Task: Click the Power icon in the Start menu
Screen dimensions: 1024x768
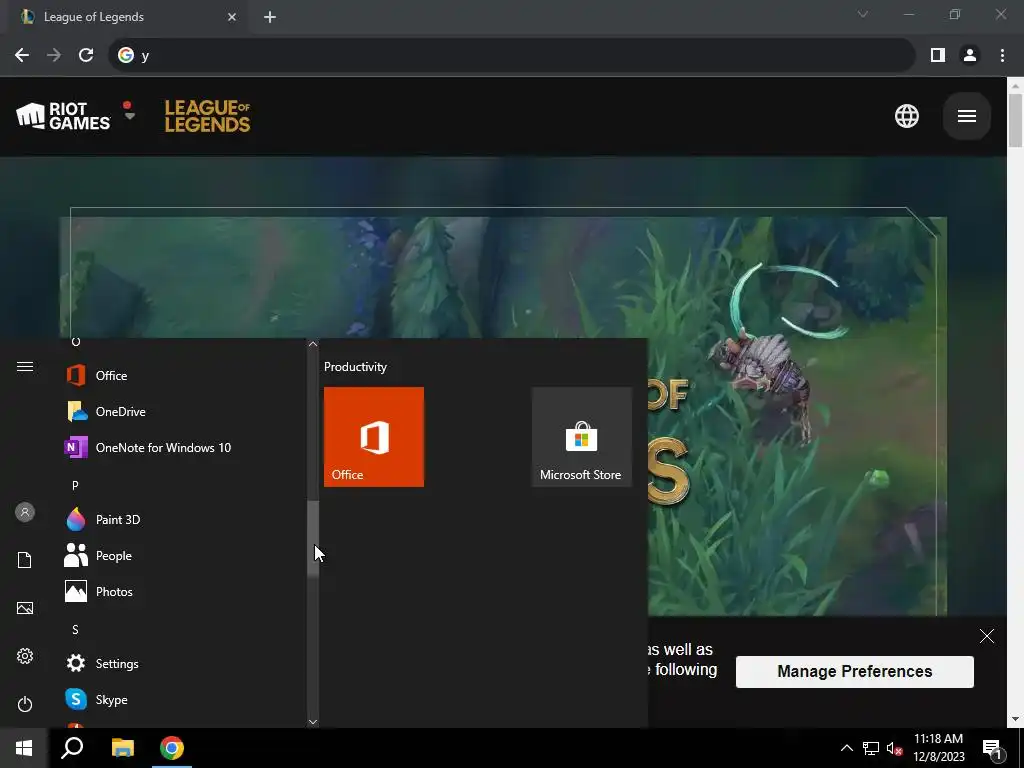Action: coord(25,704)
